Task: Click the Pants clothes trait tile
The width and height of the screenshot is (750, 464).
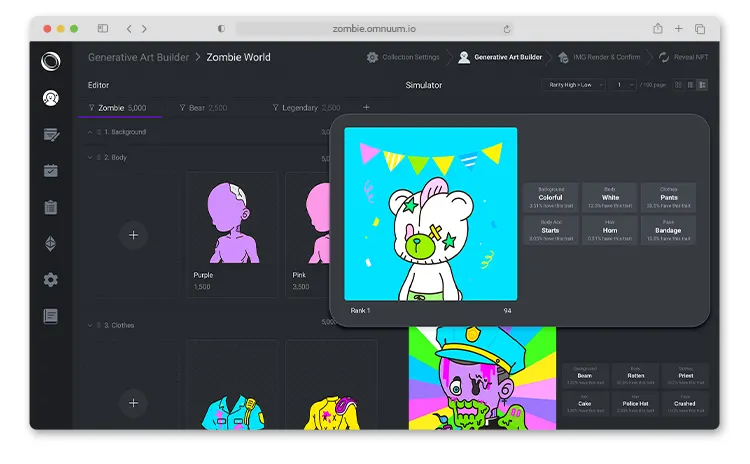Action: (x=668, y=197)
